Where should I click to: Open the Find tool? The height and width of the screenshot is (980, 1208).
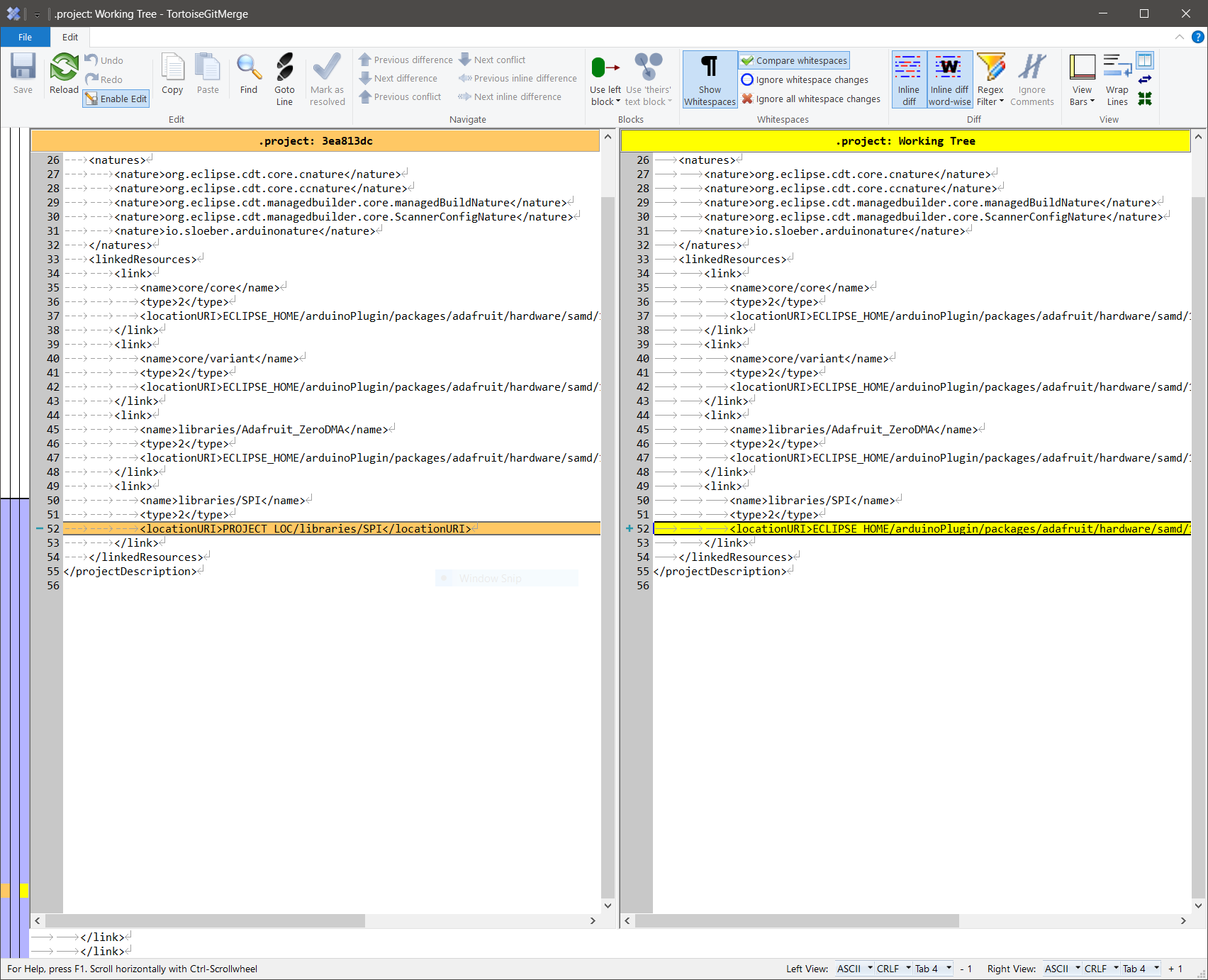[248, 74]
